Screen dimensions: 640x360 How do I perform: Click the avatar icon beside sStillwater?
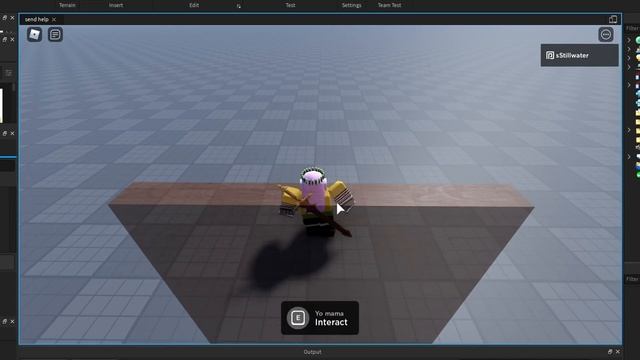pyautogui.click(x=550, y=55)
